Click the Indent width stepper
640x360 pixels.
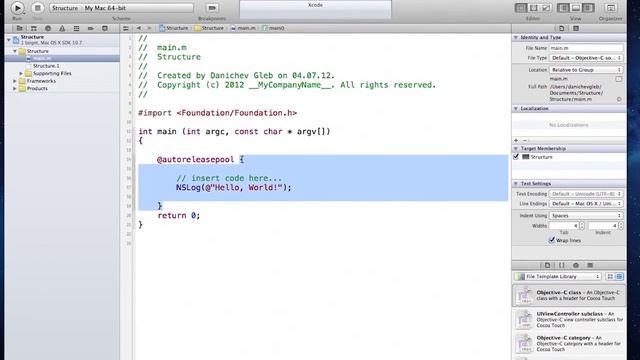pyautogui.click(x=621, y=225)
